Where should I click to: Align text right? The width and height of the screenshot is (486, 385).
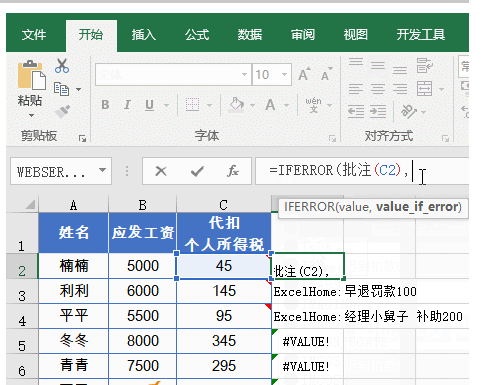click(x=400, y=89)
